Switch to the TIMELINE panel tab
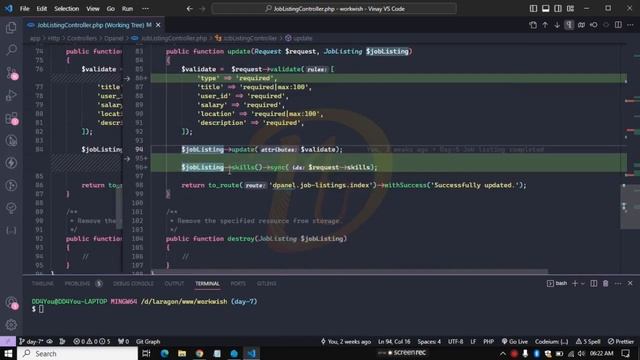Screen dimensions: 640x360 [42, 284]
